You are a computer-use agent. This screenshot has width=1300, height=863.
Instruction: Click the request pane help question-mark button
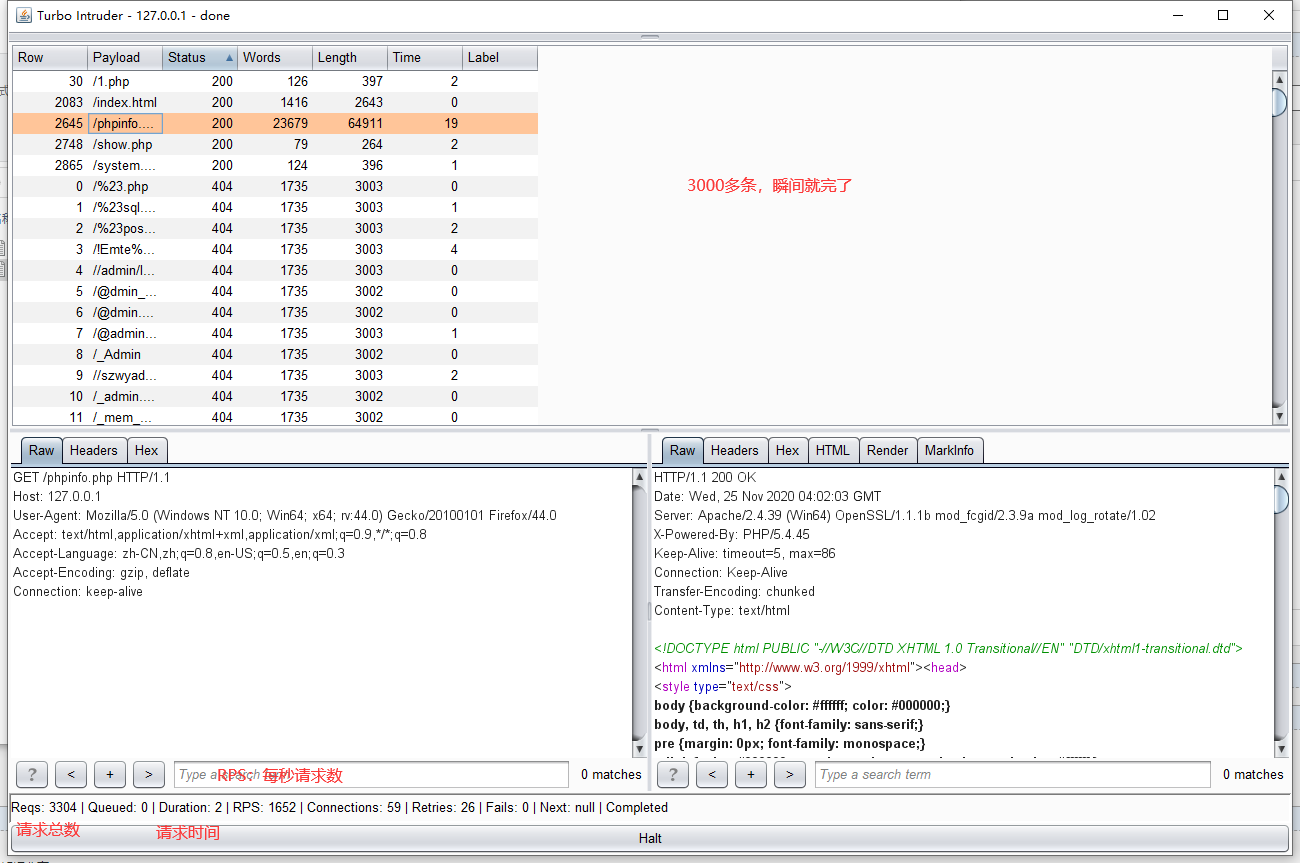(x=32, y=774)
